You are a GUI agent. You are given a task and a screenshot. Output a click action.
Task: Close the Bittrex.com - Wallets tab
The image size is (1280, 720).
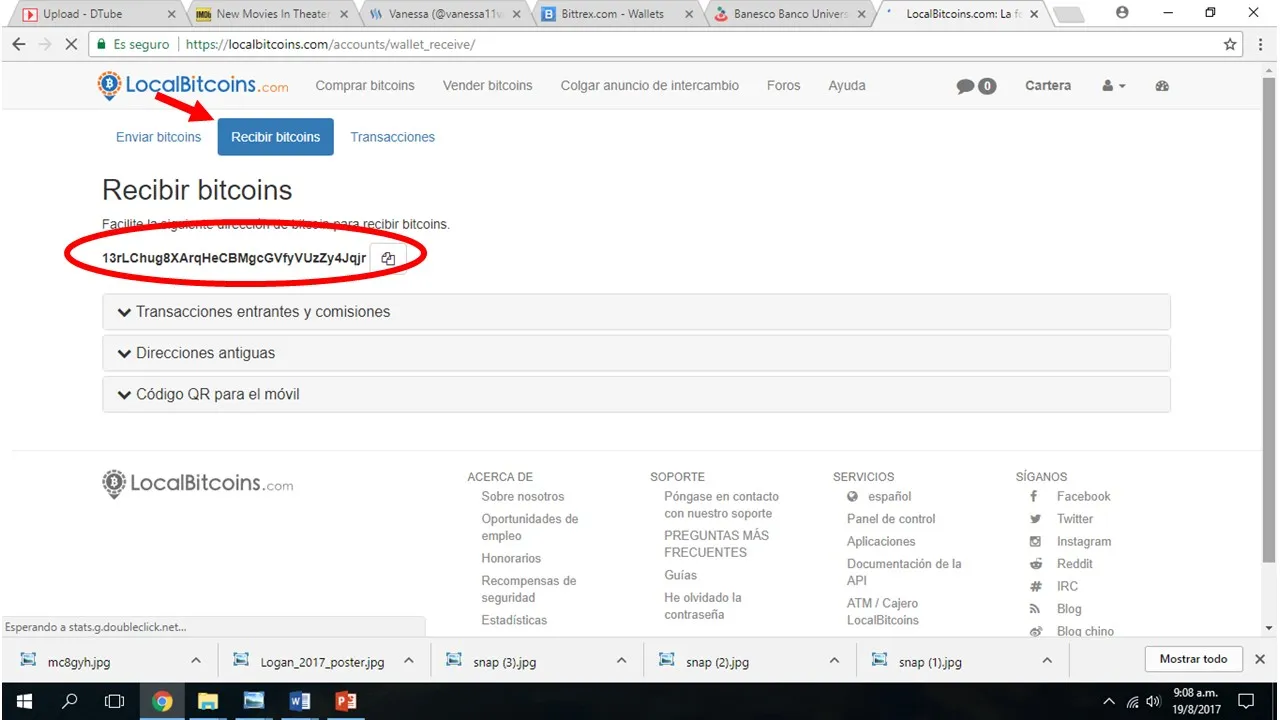690,14
